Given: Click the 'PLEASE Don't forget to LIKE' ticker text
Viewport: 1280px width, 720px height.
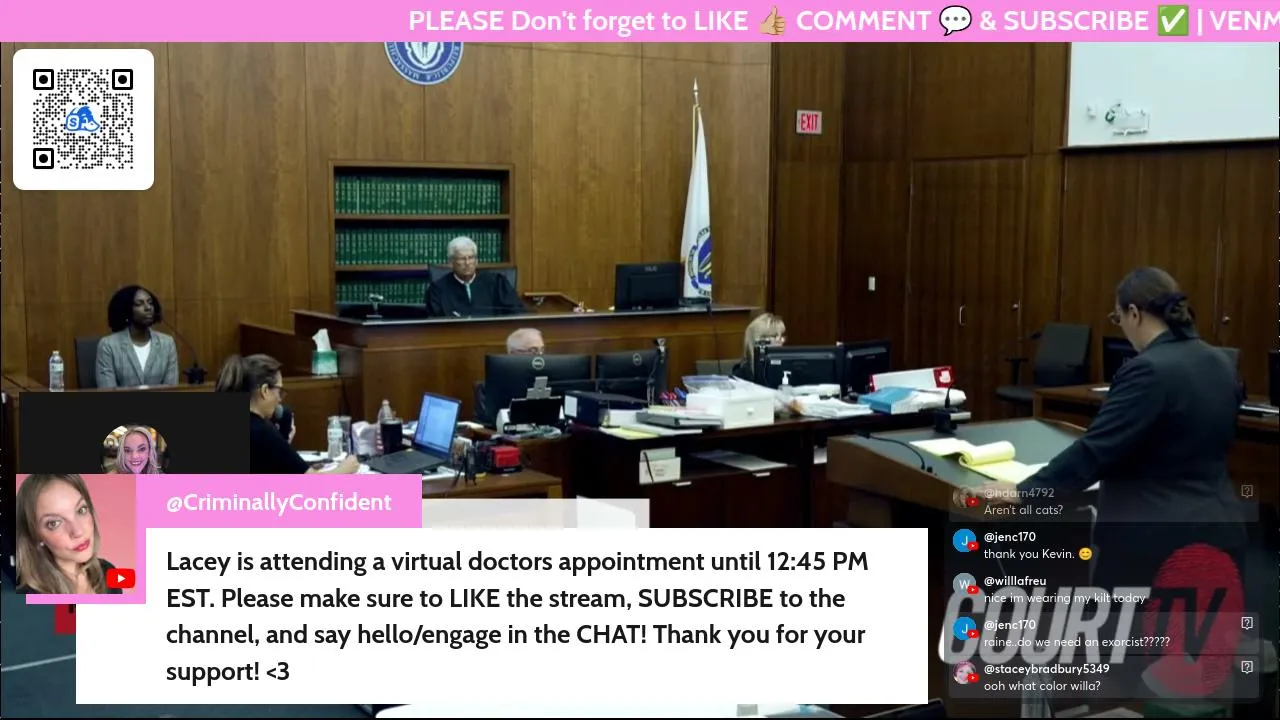Looking at the screenshot, I should (x=578, y=21).
